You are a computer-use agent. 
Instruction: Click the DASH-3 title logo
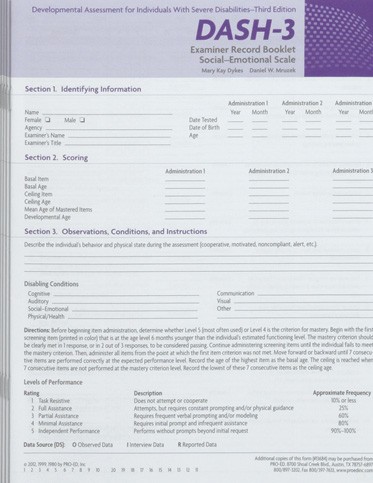coord(245,30)
